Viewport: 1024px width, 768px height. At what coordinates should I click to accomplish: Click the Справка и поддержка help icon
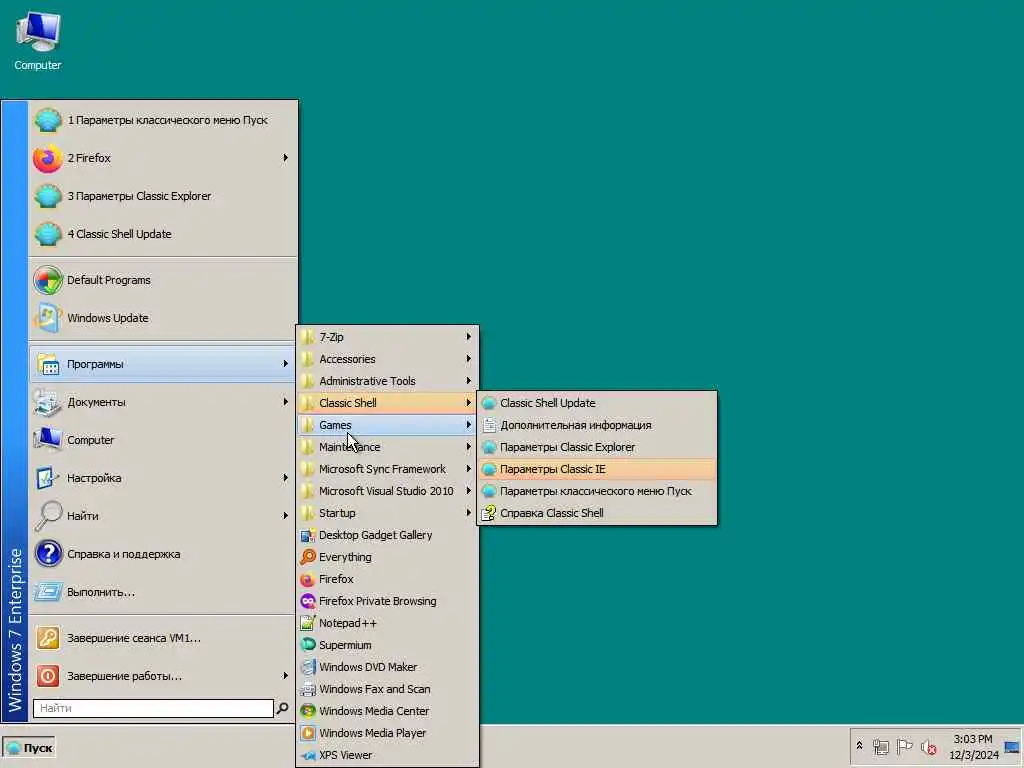coord(48,554)
